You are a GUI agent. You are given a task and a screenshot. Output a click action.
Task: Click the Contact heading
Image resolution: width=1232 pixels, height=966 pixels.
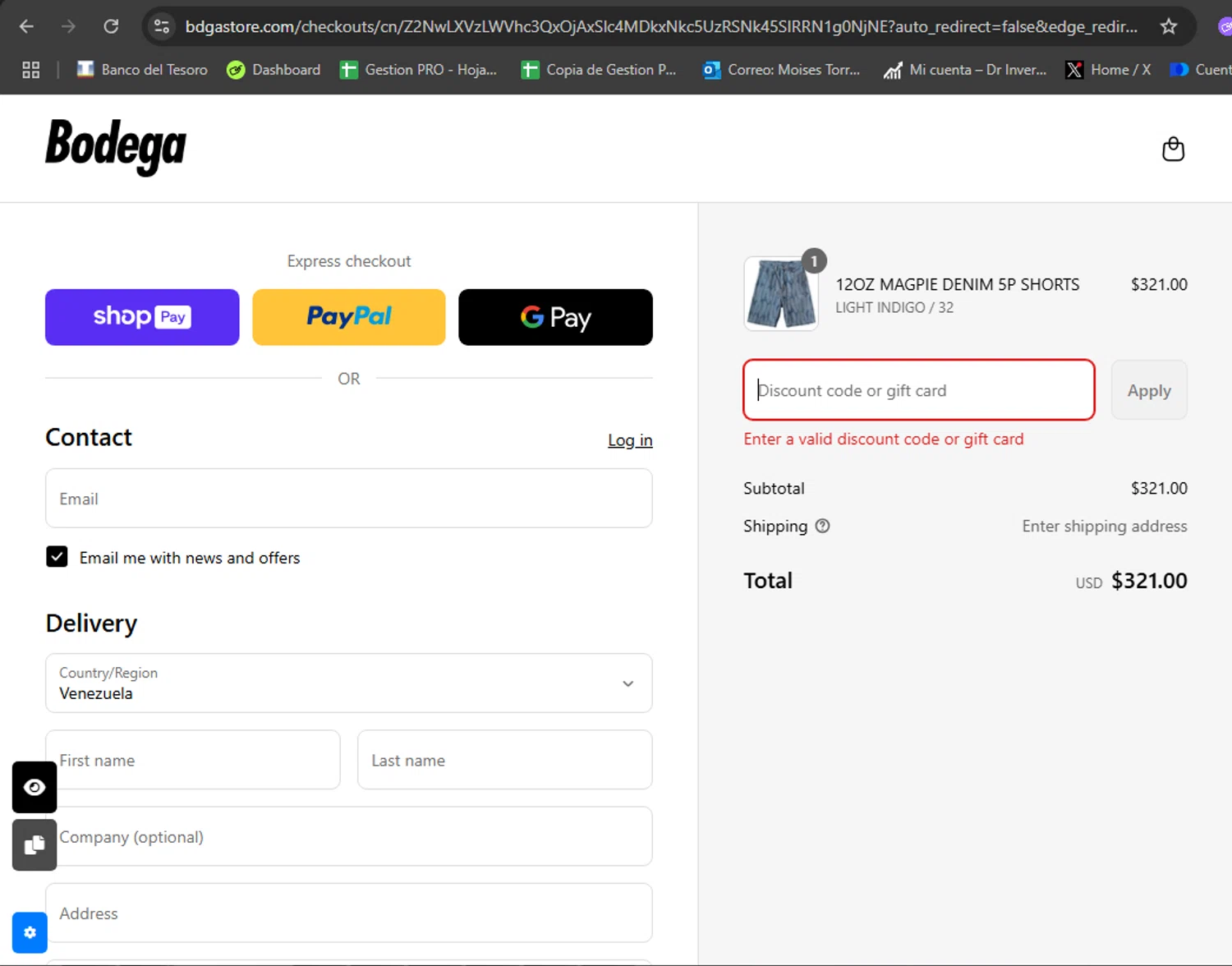point(89,437)
